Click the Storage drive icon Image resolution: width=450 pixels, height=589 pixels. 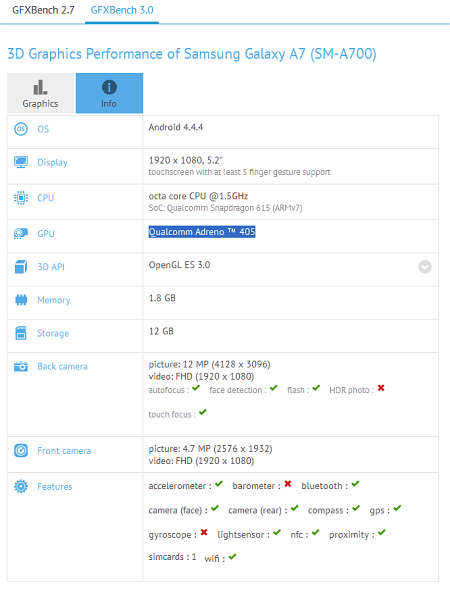[21, 333]
